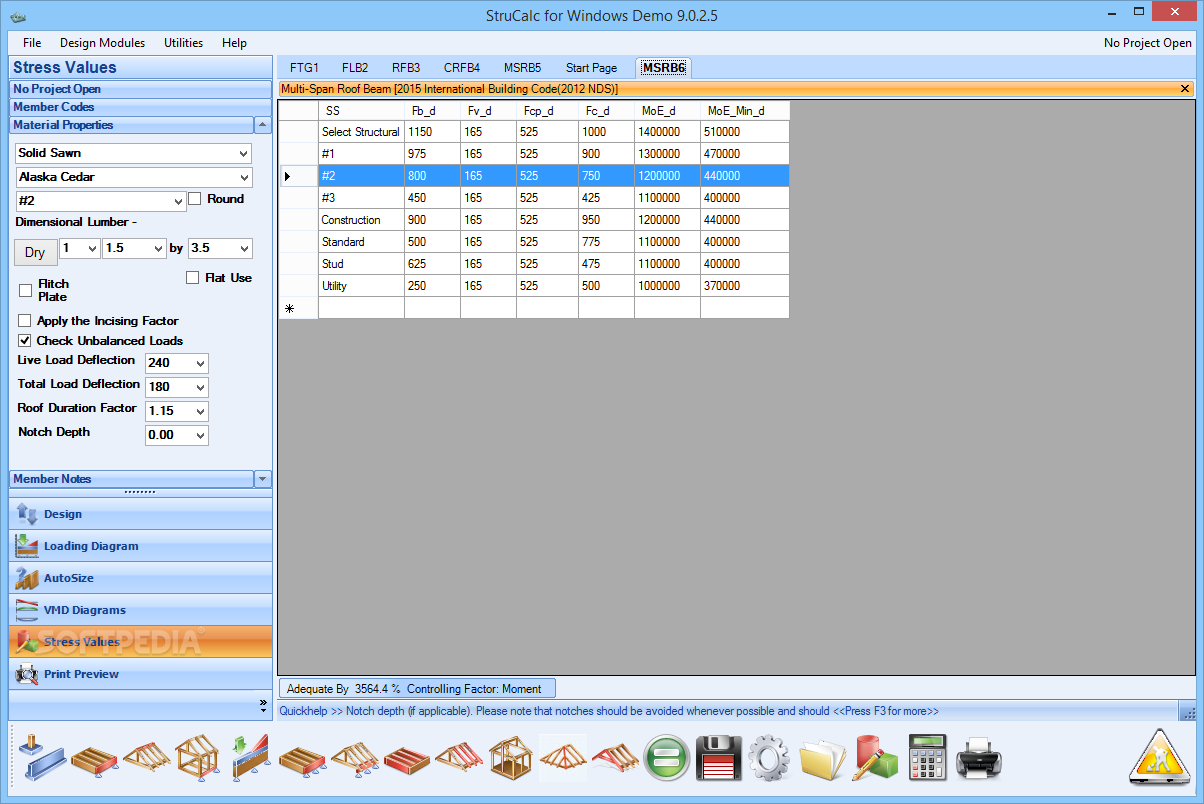Select the Select Structural grade row
1204x804 pixels.
point(534,132)
